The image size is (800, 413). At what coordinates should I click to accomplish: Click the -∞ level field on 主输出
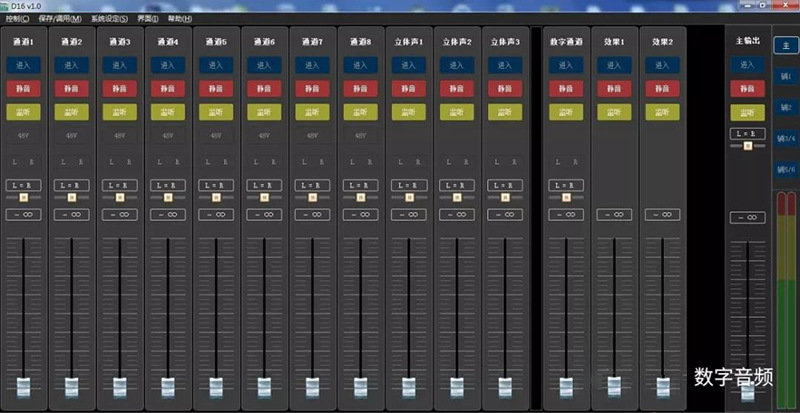tap(747, 217)
